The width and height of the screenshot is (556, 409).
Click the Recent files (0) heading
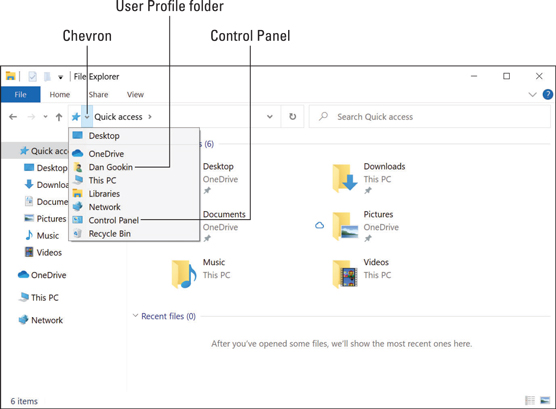tap(168, 316)
